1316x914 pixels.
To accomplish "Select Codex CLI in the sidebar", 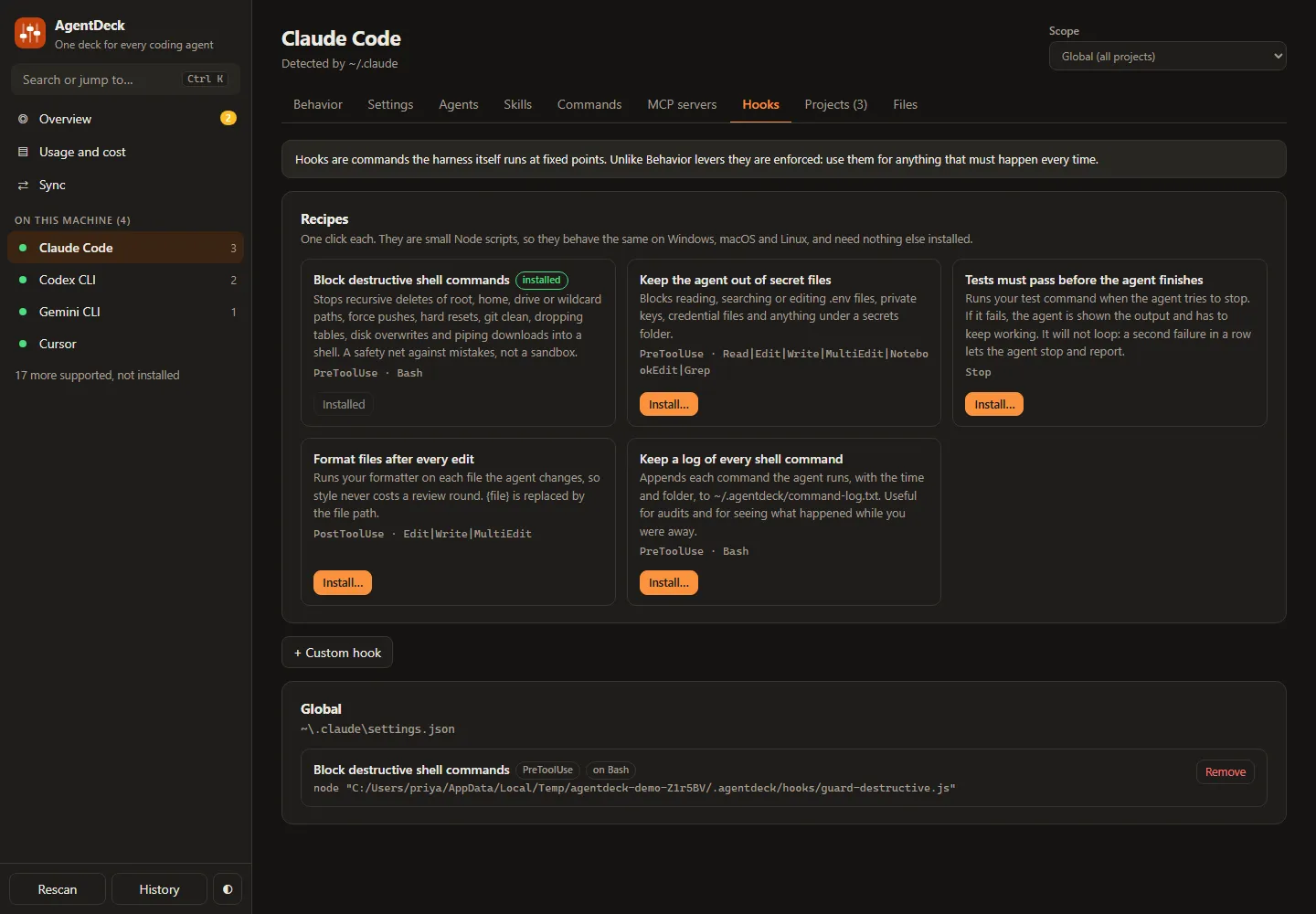I will (125, 280).
